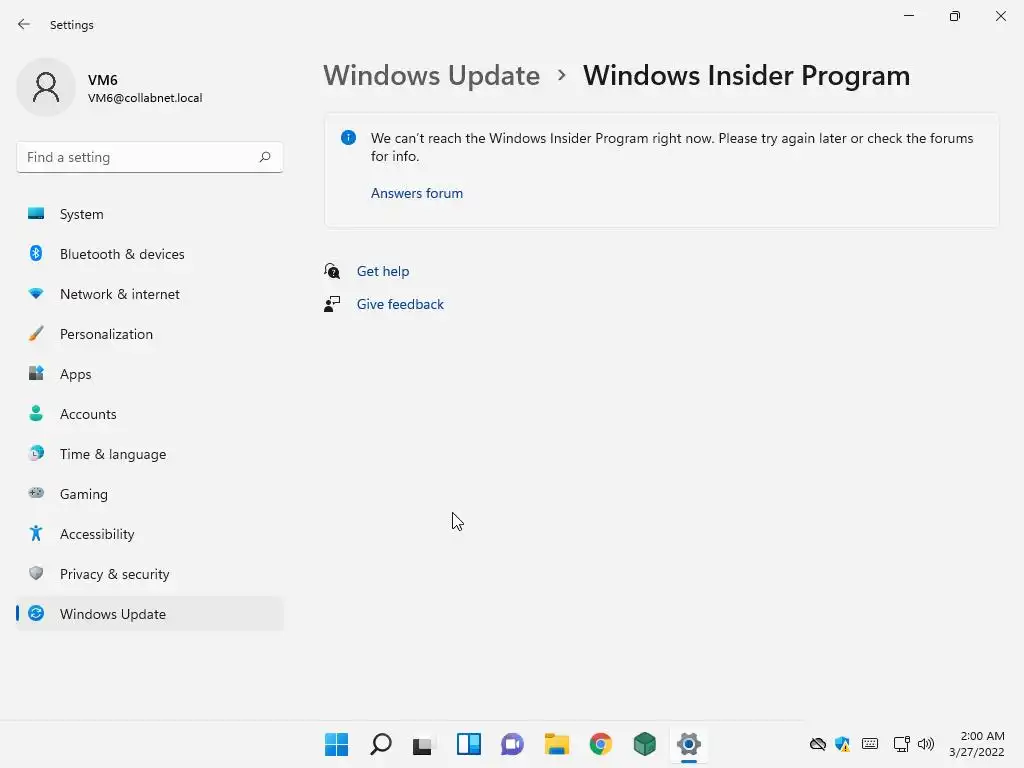Open the clock showing 2:00 AM
The width and height of the screenshot is (1024, 768).
(977, 744)
